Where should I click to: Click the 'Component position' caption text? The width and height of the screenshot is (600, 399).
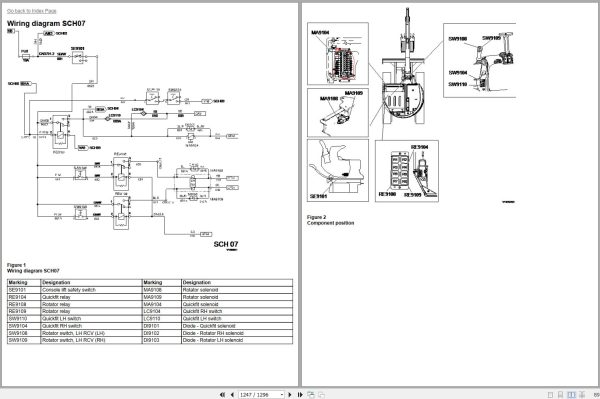tap(331, 223)
